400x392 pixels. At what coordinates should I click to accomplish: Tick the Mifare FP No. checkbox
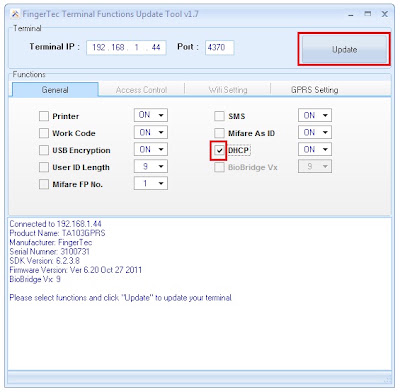pos(44,184)
